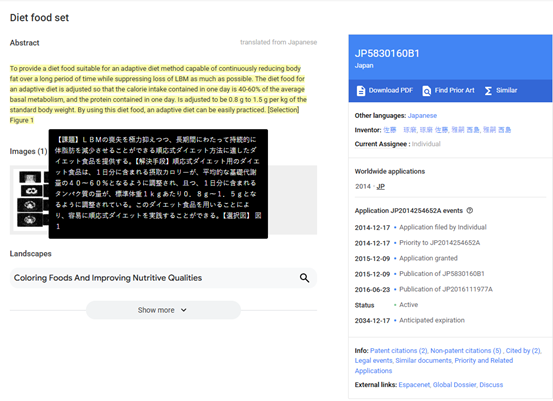Click the Discuss external link
Viewport: 553px width, 401px height.
(491, 385)
